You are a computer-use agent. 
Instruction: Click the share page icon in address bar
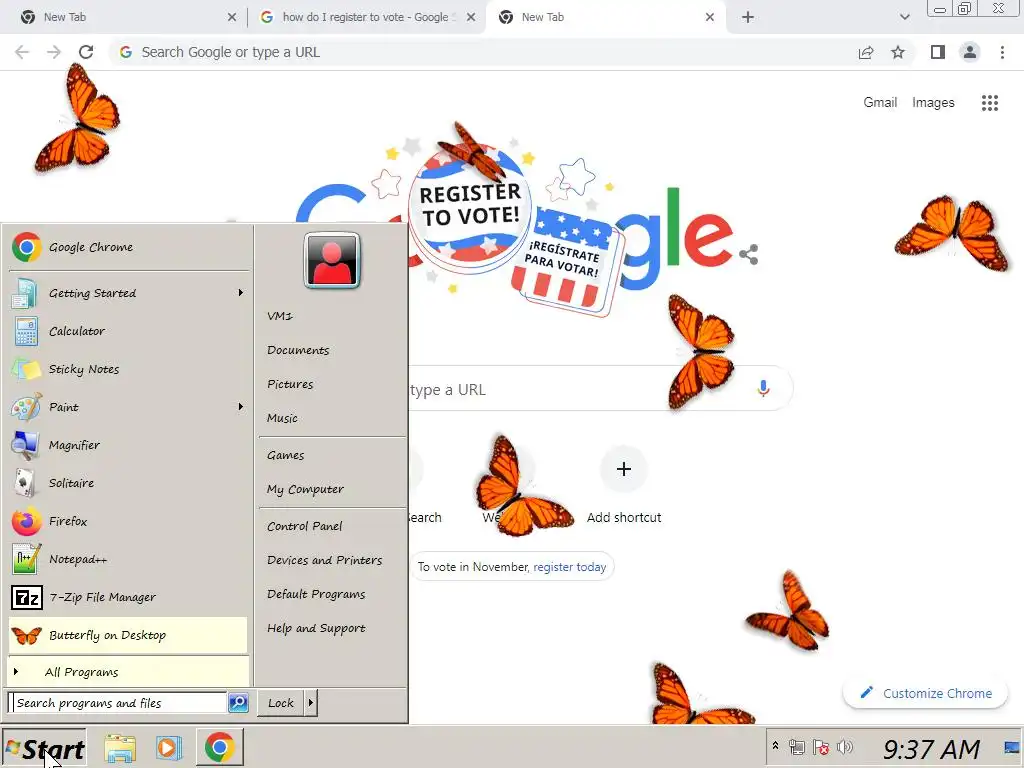(866, 52)
